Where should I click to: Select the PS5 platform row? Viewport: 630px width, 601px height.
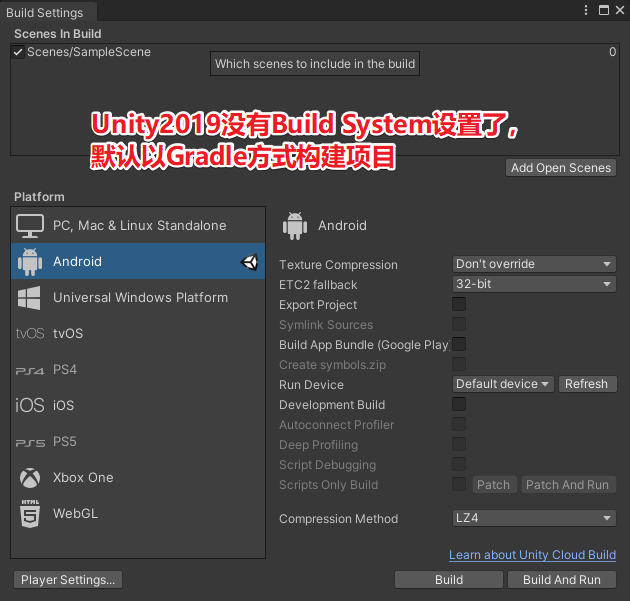(x=138, y=442)
